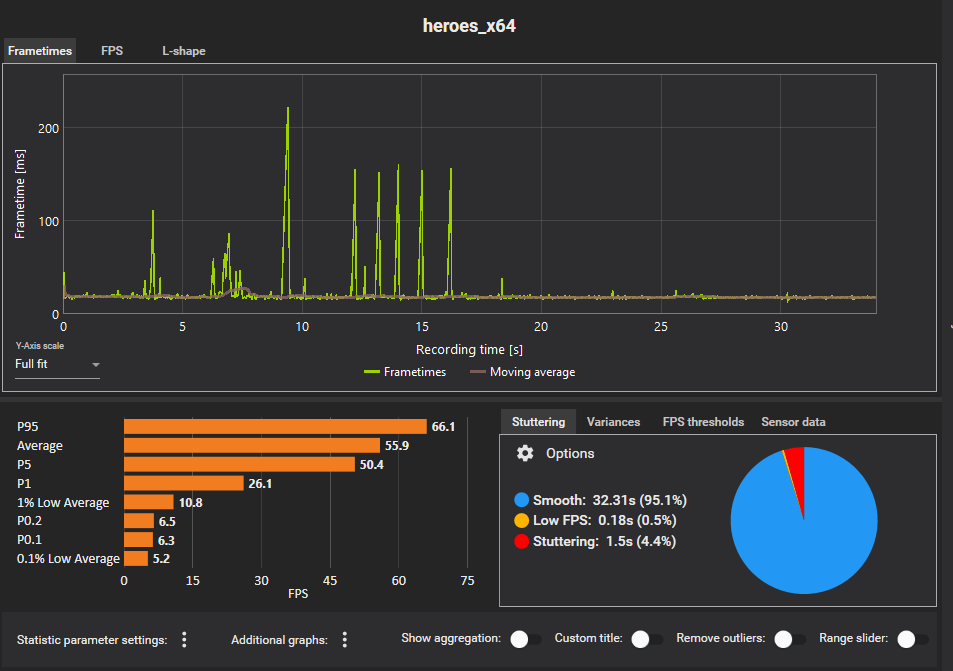Toggle the Custom title switch
Viewport: 953px width, 671px height.
point(647,639)
